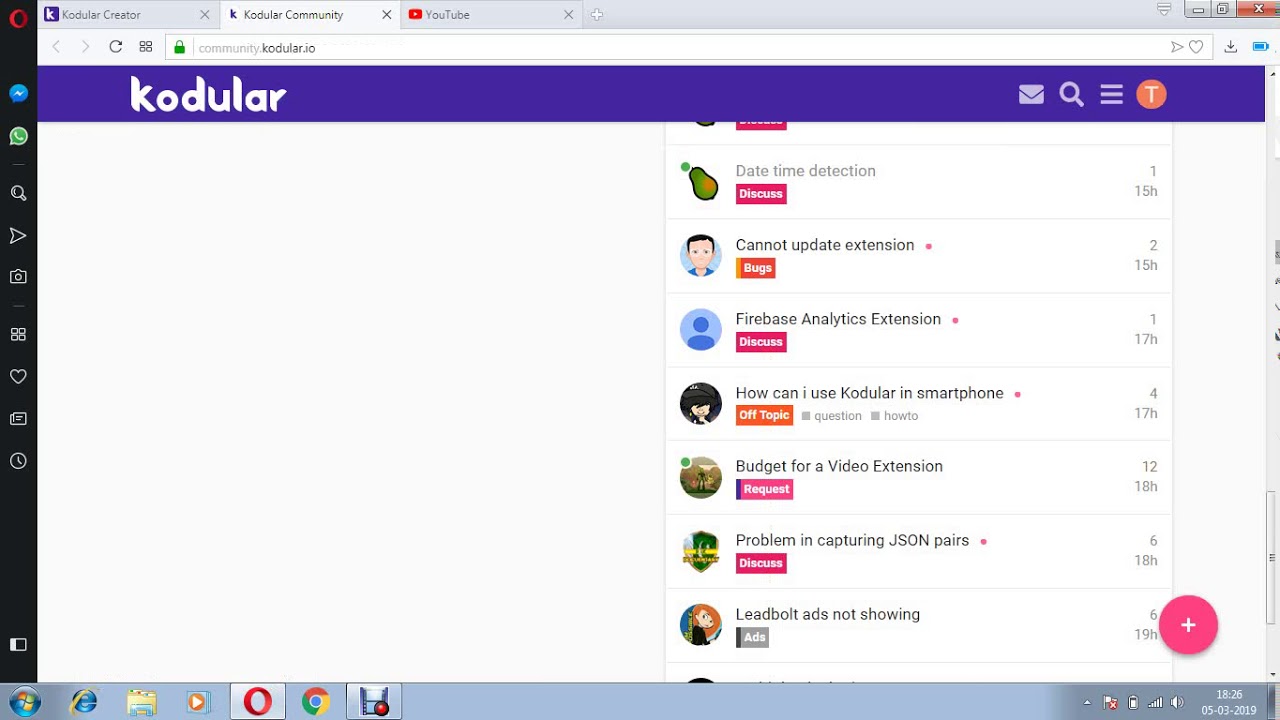
Task: Open a new browser tab
Action: 597,15
